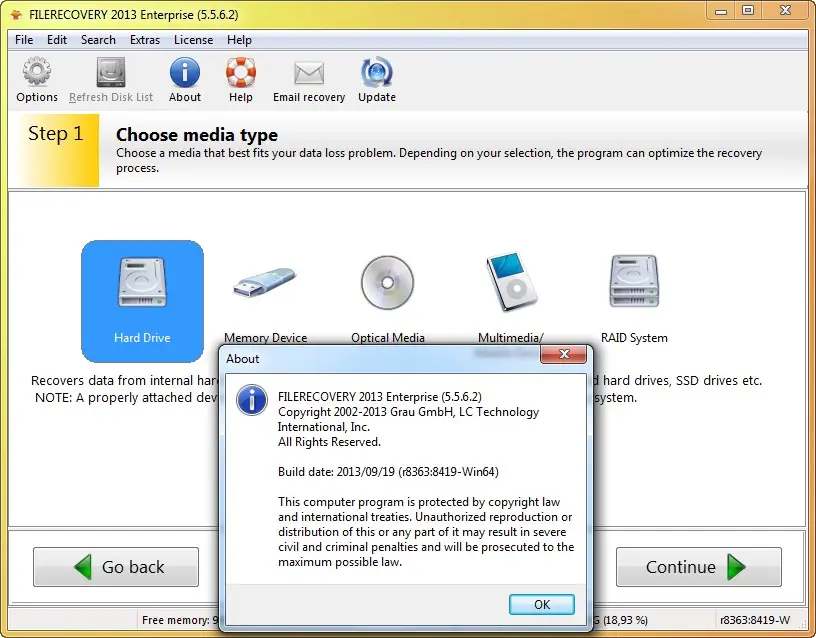Open Email recovery envelope icon
816x638 pixels.
point(309,72)
